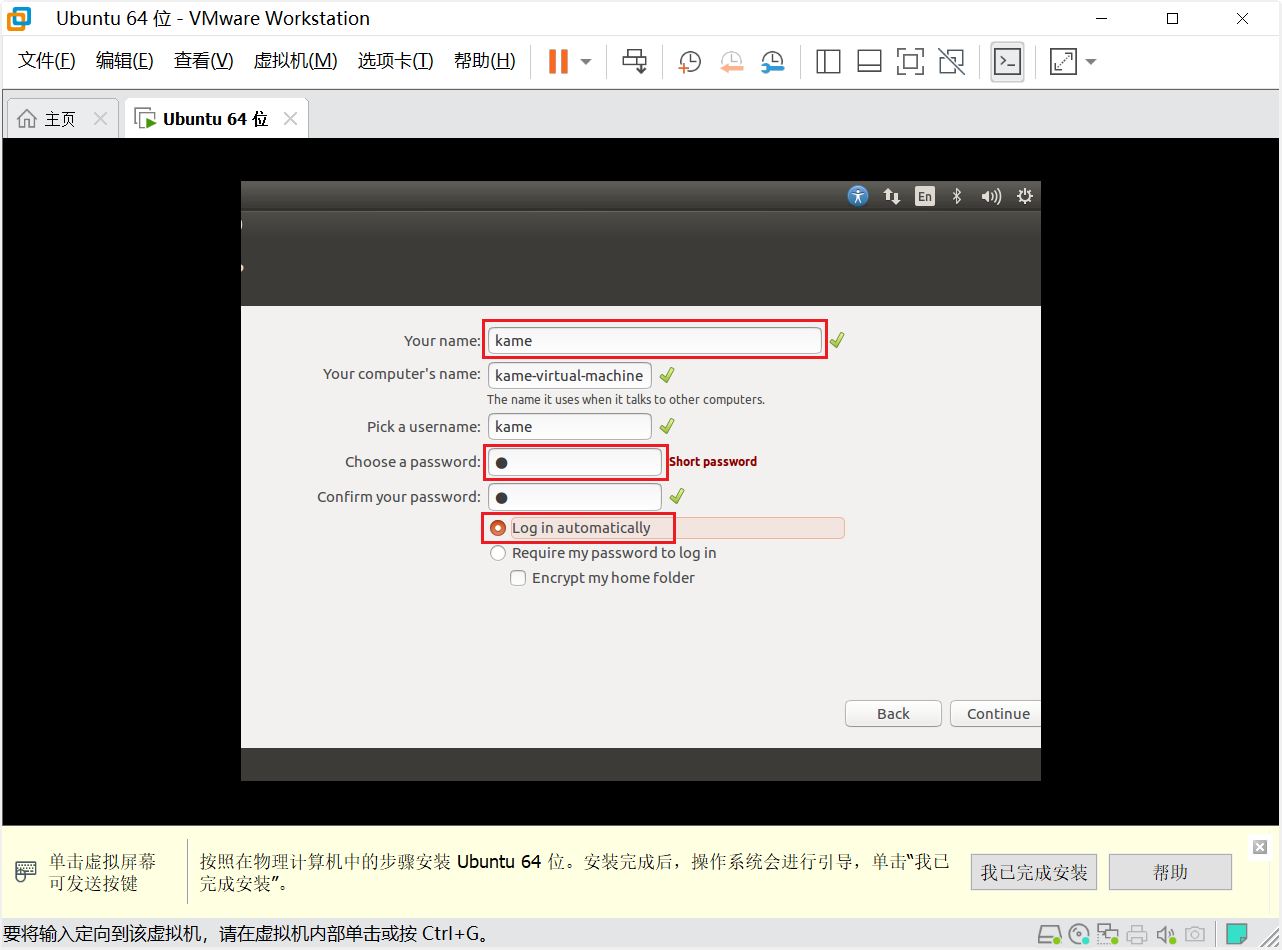Open the En keyboard layout indicator
Image resolution: width=1282 pixels, height=950 pixels.
pyautogui.click(x=925, y=196)
